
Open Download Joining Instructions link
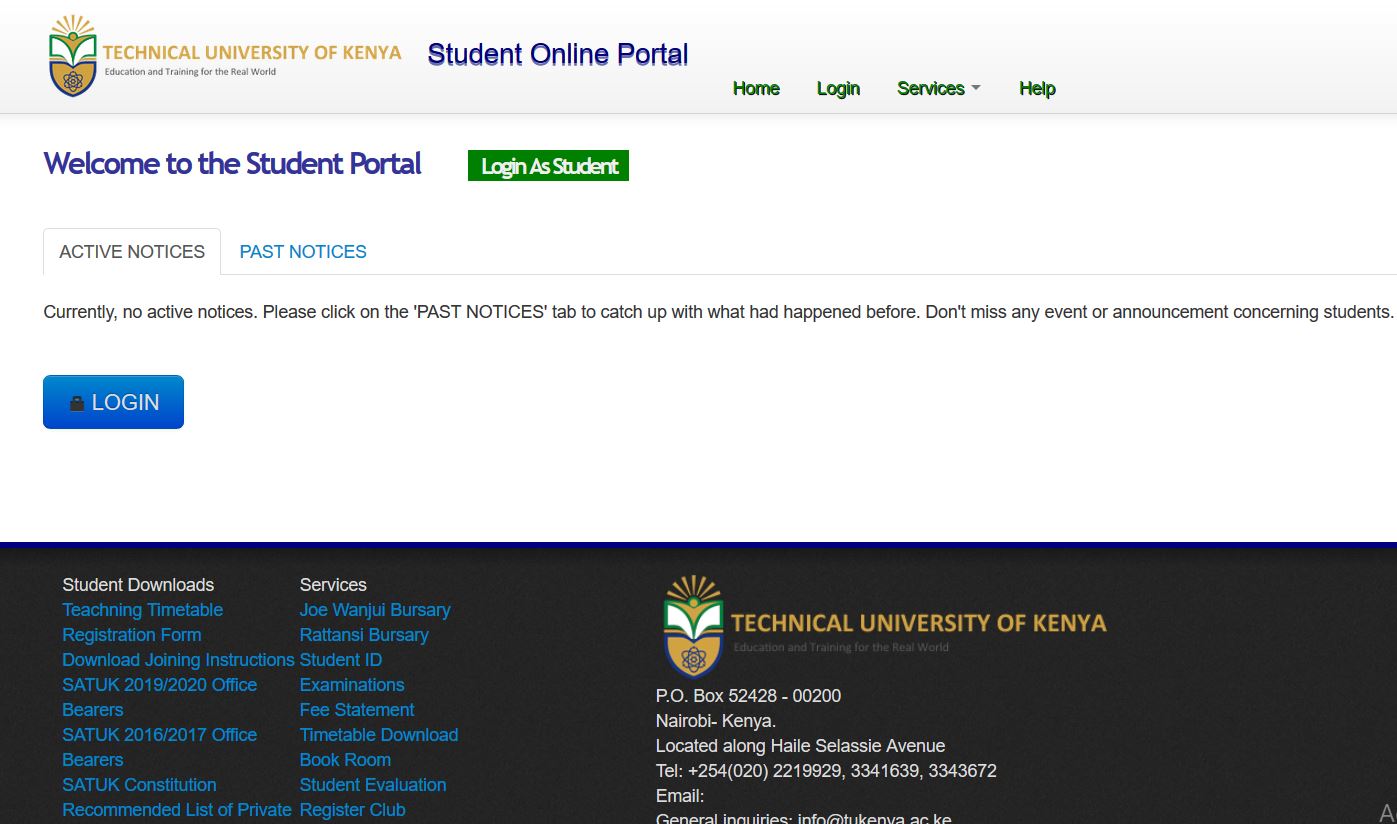tap(178, 660)
